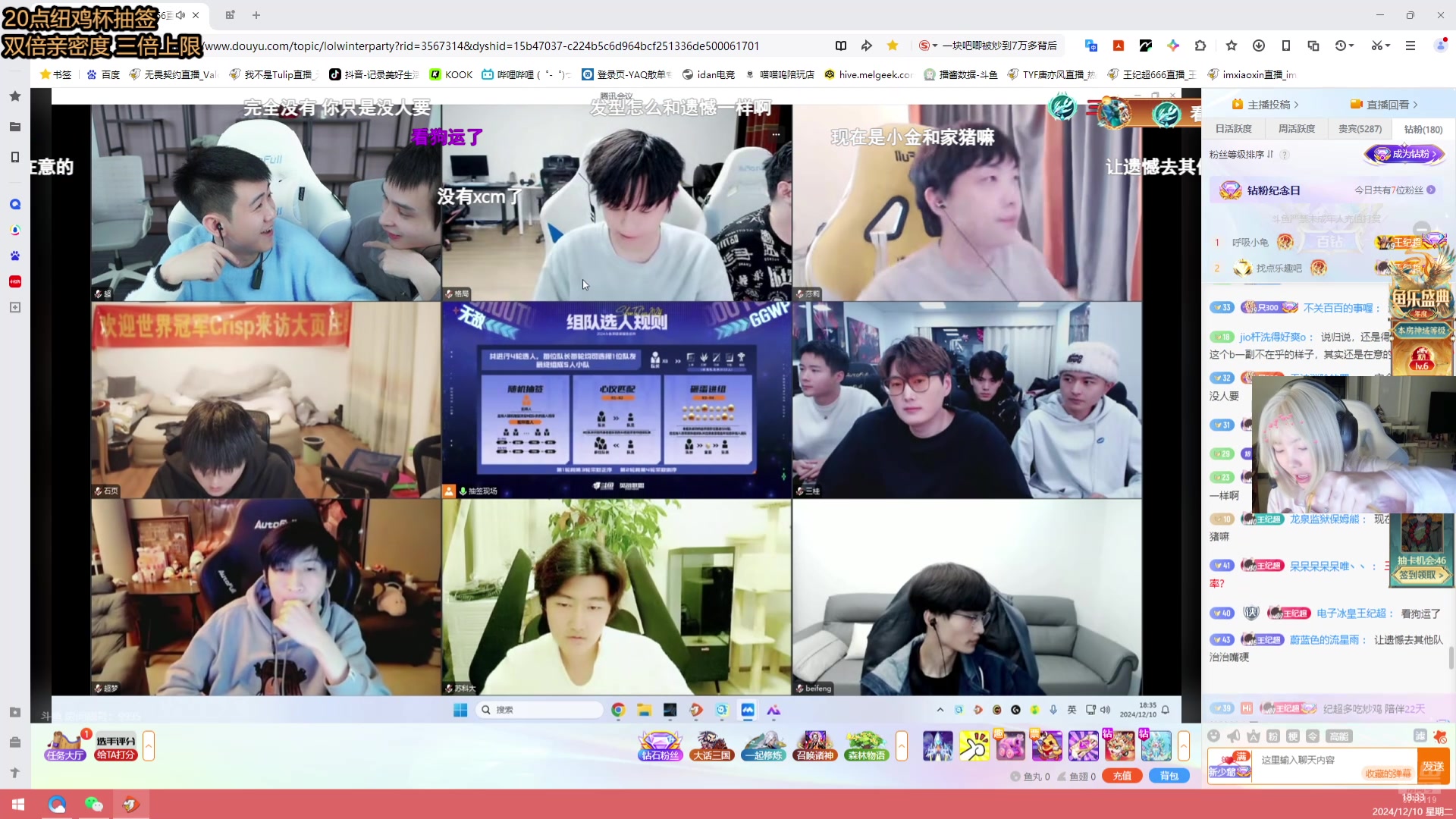Open the imxiaoxin直播 bookmark

point(1252,74)
